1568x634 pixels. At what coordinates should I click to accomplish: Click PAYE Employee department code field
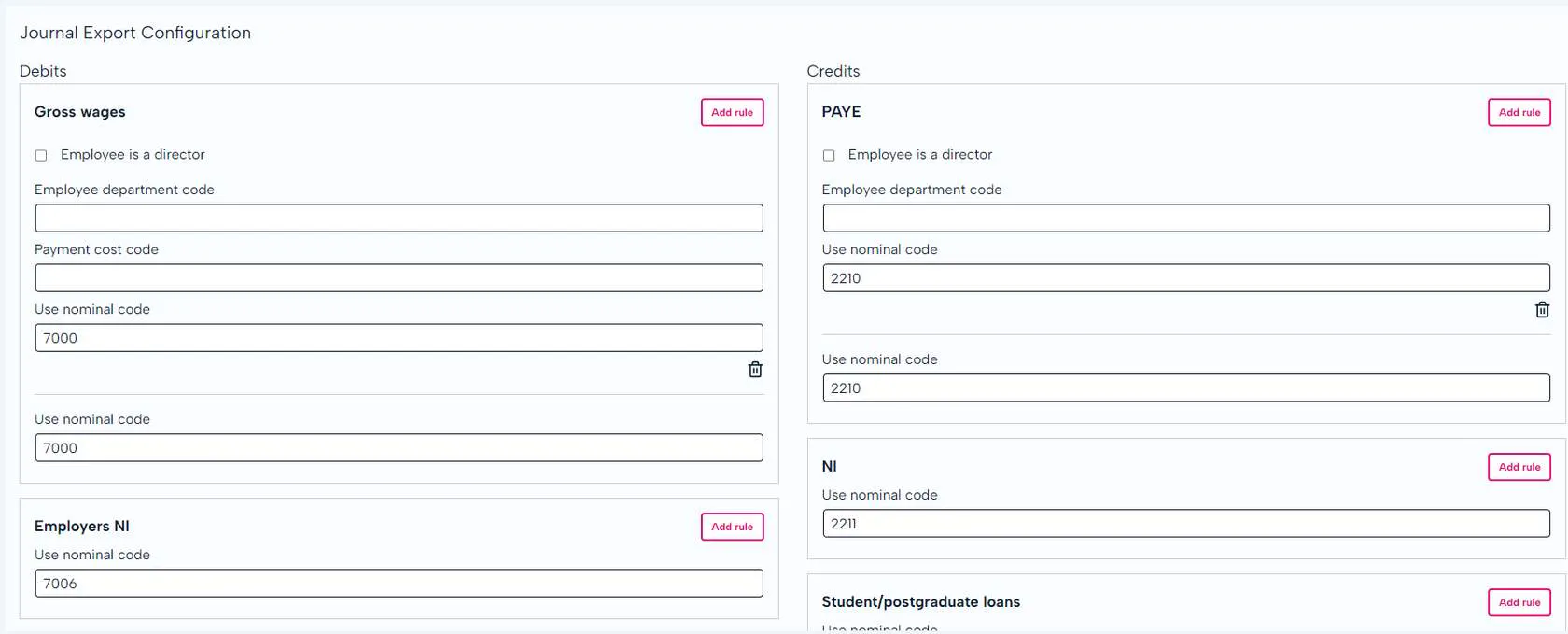click(x=1185, y=218)
